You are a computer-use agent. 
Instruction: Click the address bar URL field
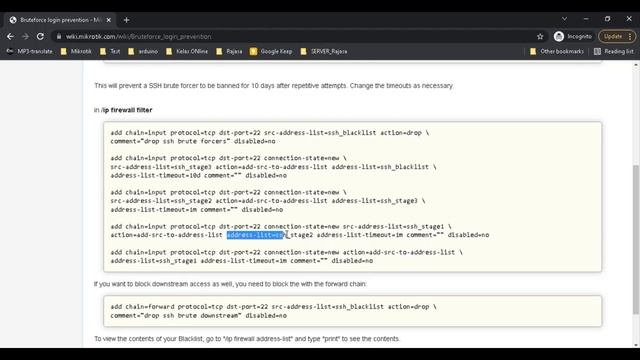click(x=294, y=37)
